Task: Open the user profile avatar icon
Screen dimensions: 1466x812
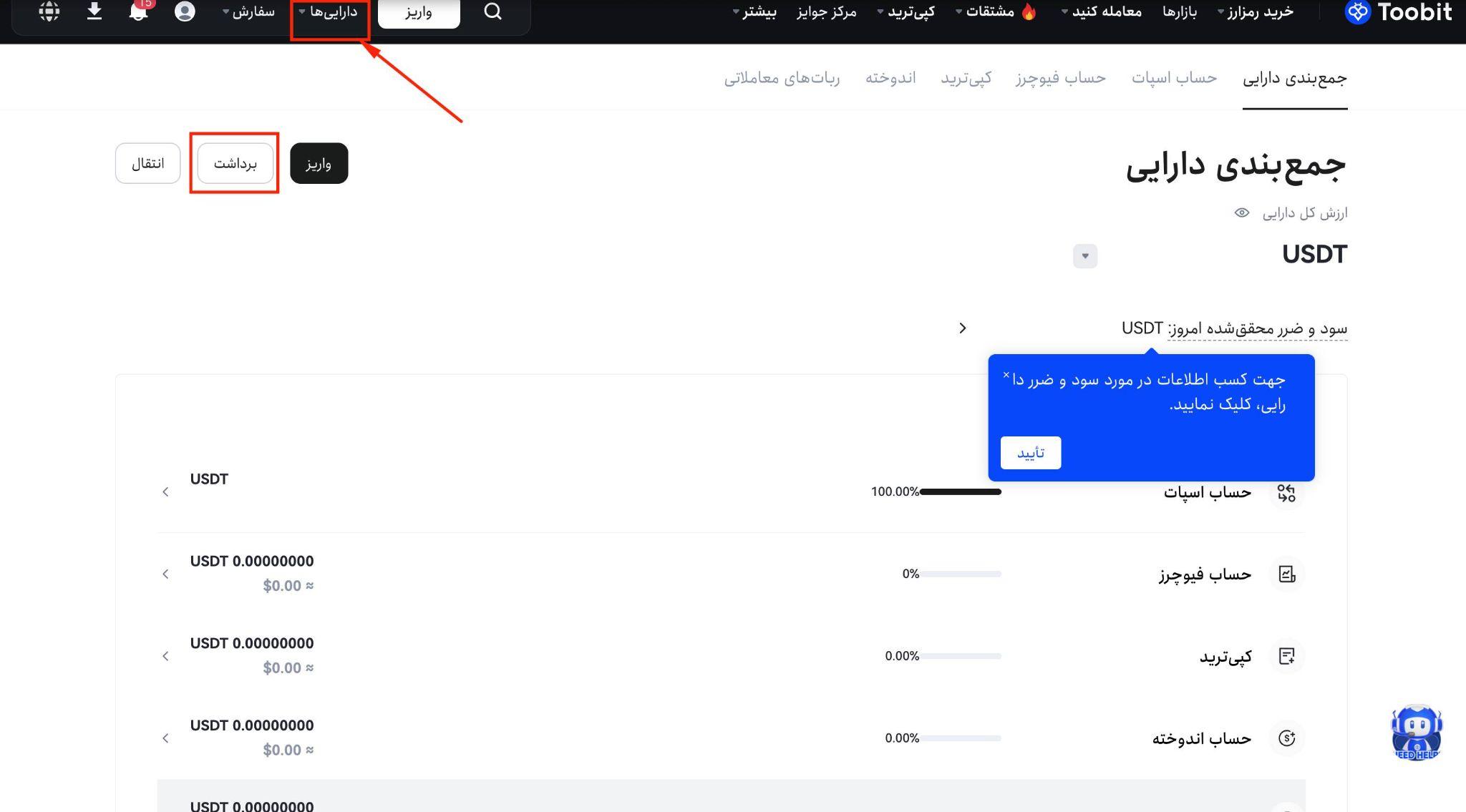Action: (x=185, y=11)
